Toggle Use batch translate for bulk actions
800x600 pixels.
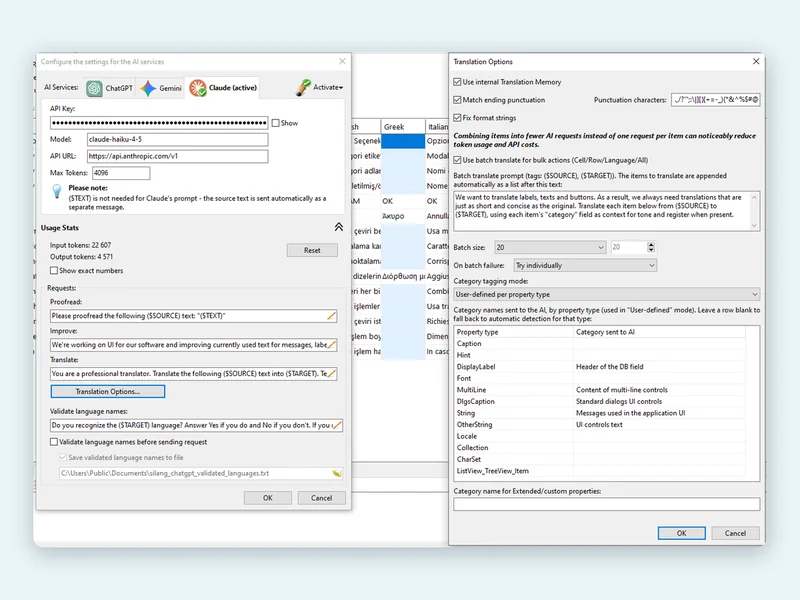point(457,160)
